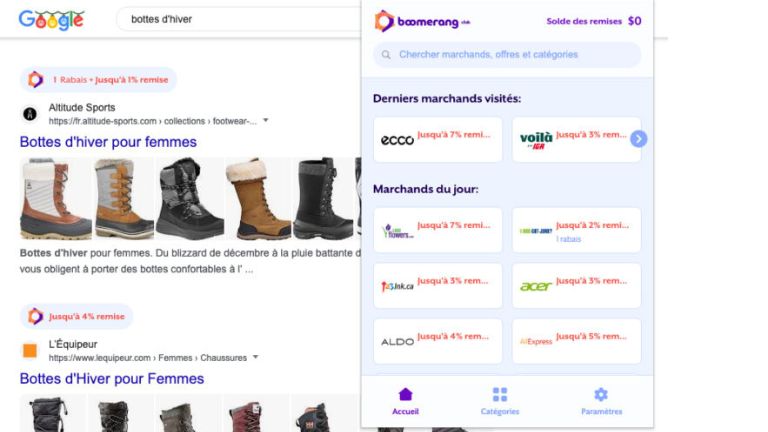Click the search magnifier icon in Boomerang
The height and width of the screenshot is (432, 768).
[386, 55]
